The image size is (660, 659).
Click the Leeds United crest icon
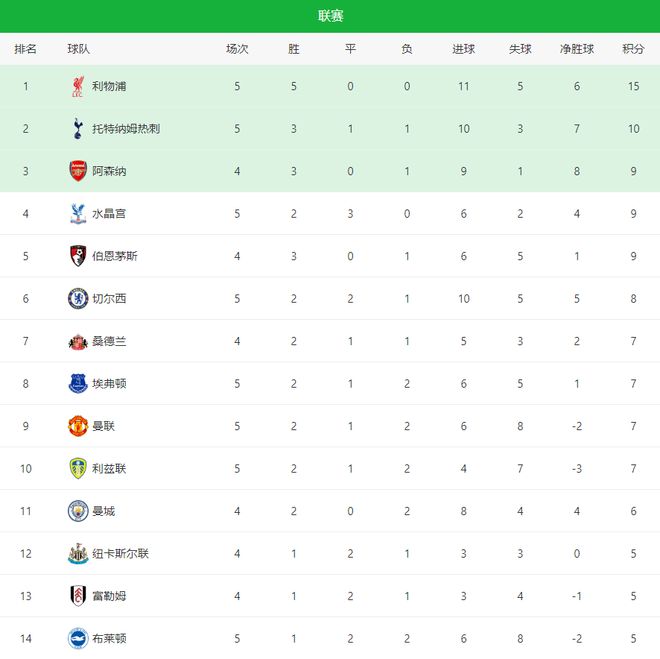78,469
